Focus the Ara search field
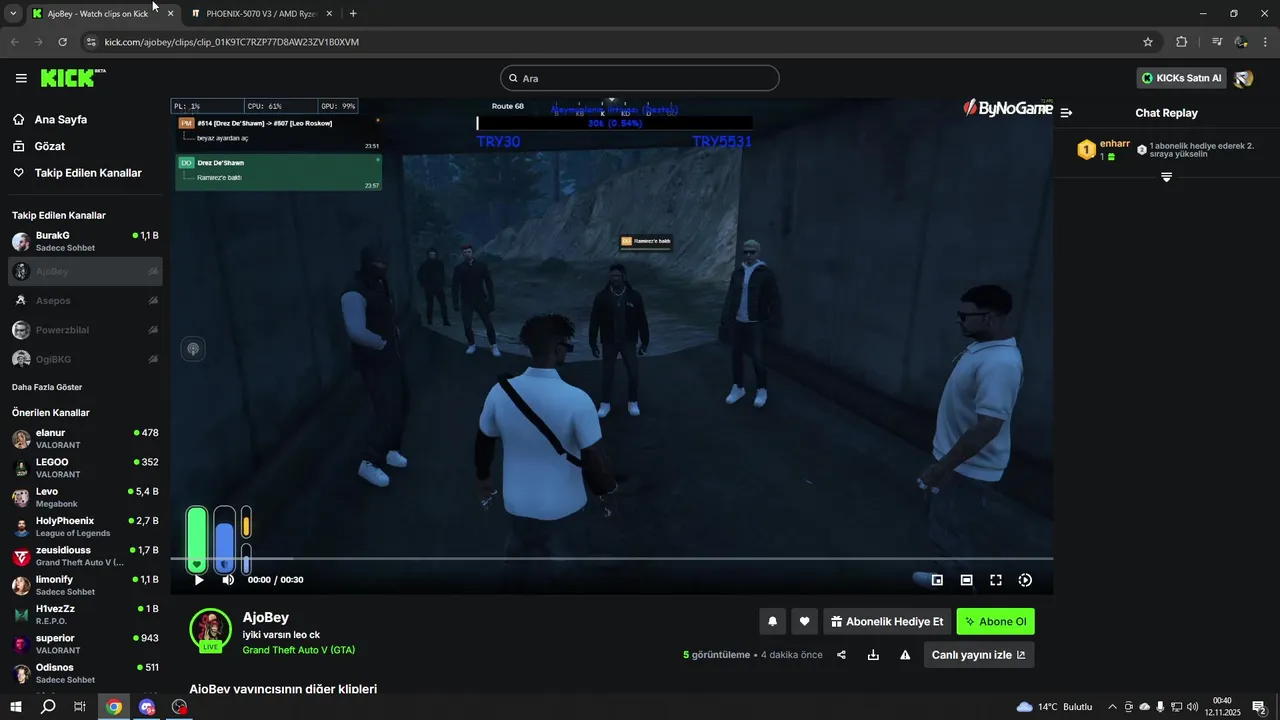Viewport: 1280px width, 720px height. point(640,78)
